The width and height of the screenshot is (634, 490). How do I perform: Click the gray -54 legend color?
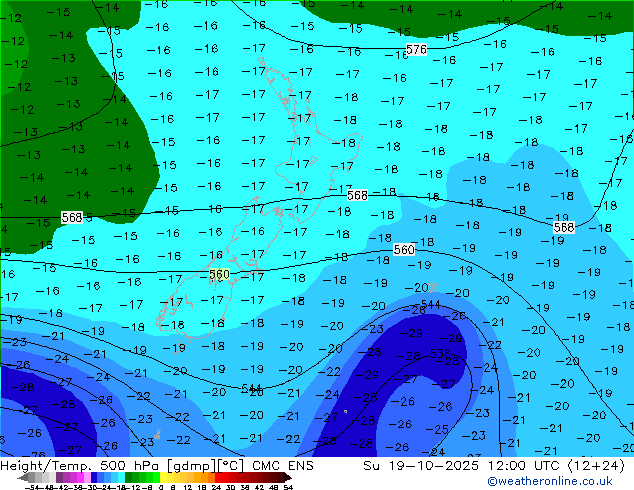(x=32, y=477)
